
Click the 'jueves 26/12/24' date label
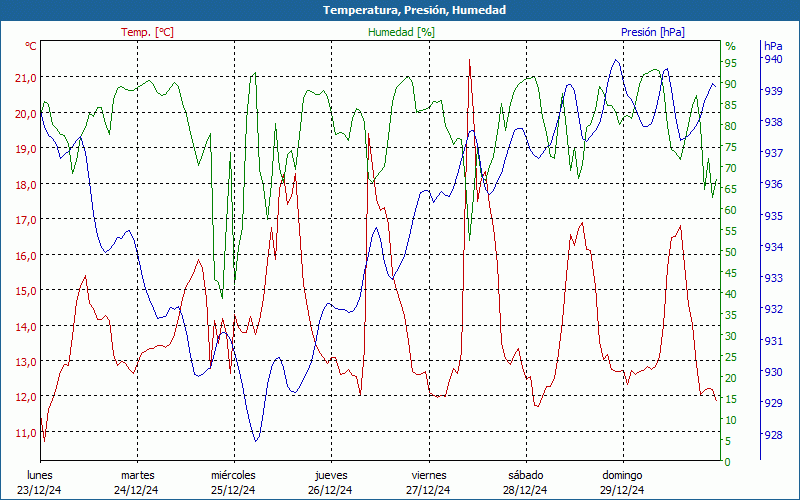click(x=331, y=483)
